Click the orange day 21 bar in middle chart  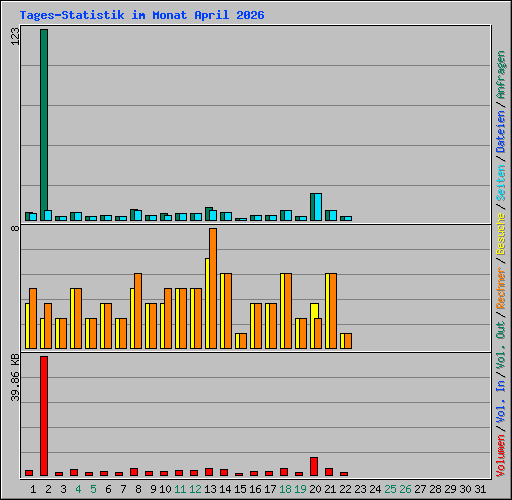click(333, 311)
